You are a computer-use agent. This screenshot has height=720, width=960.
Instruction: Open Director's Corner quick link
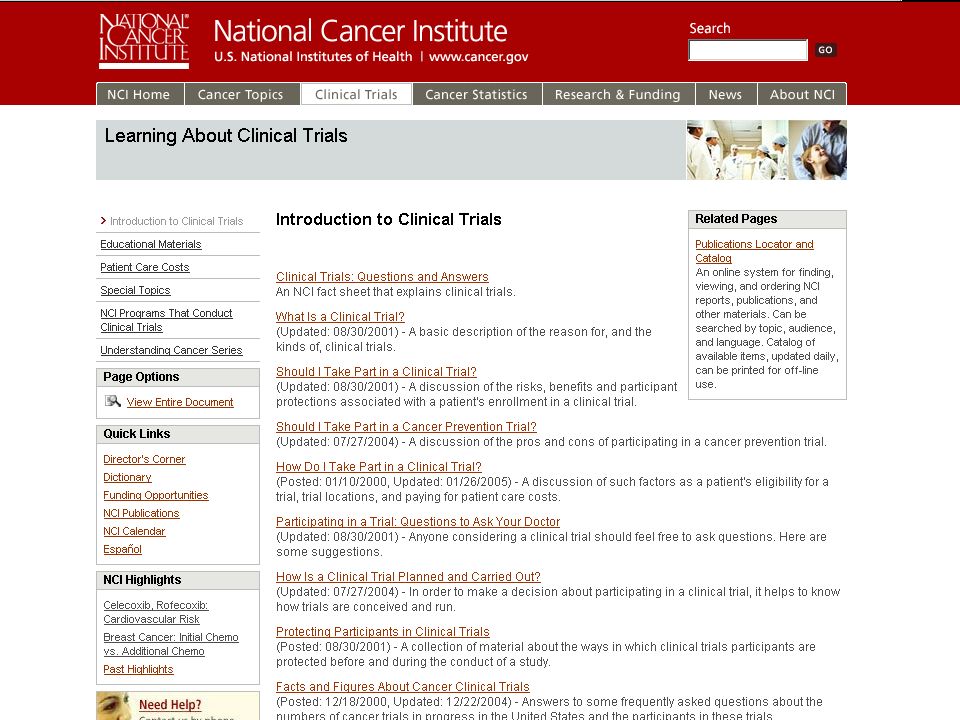(x=144, y=459)
